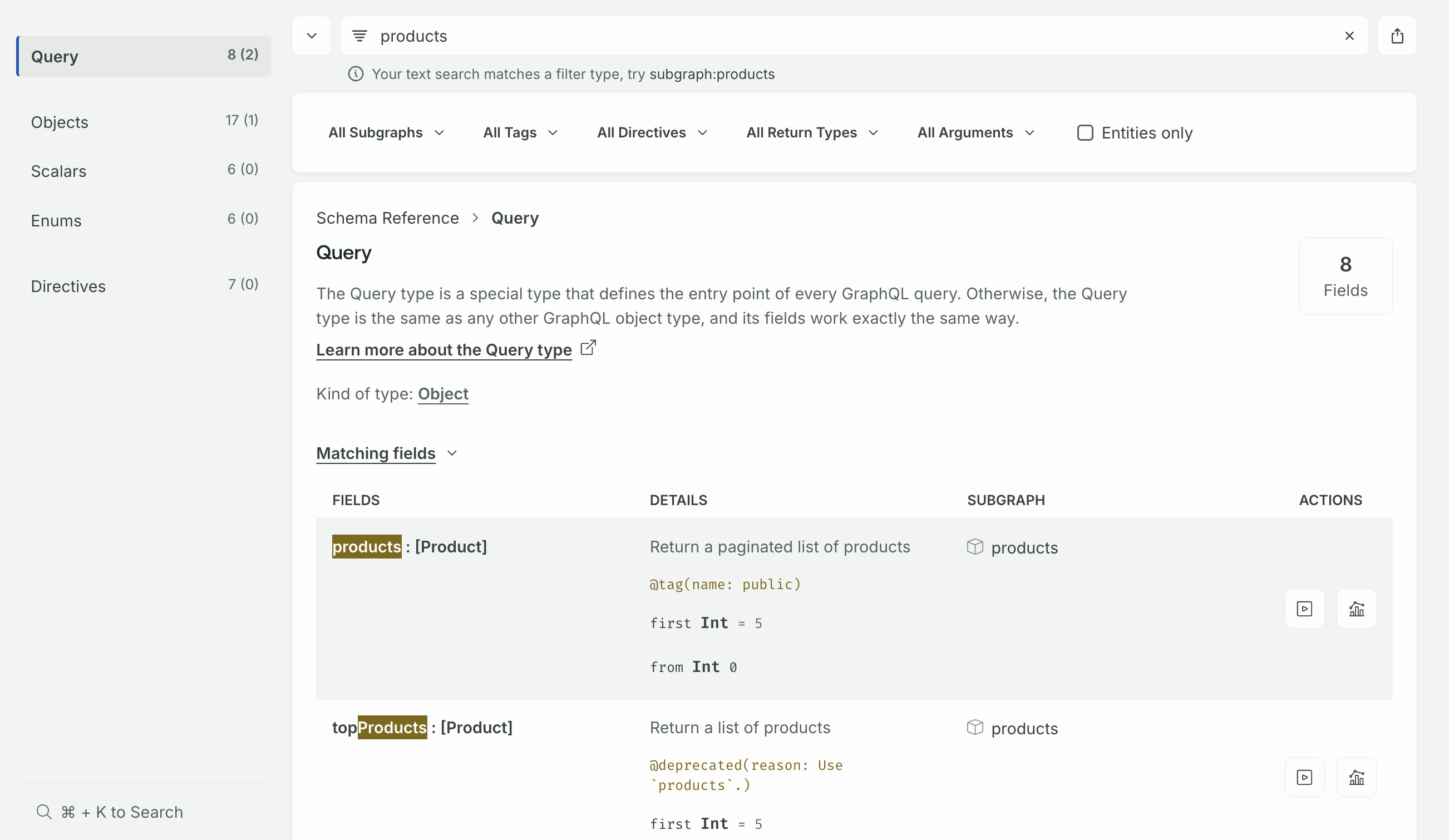Viewport: 1449px width, 840px height.
Task: Click the topProducts: [Product] field name
Action: (x=422, y=727)
